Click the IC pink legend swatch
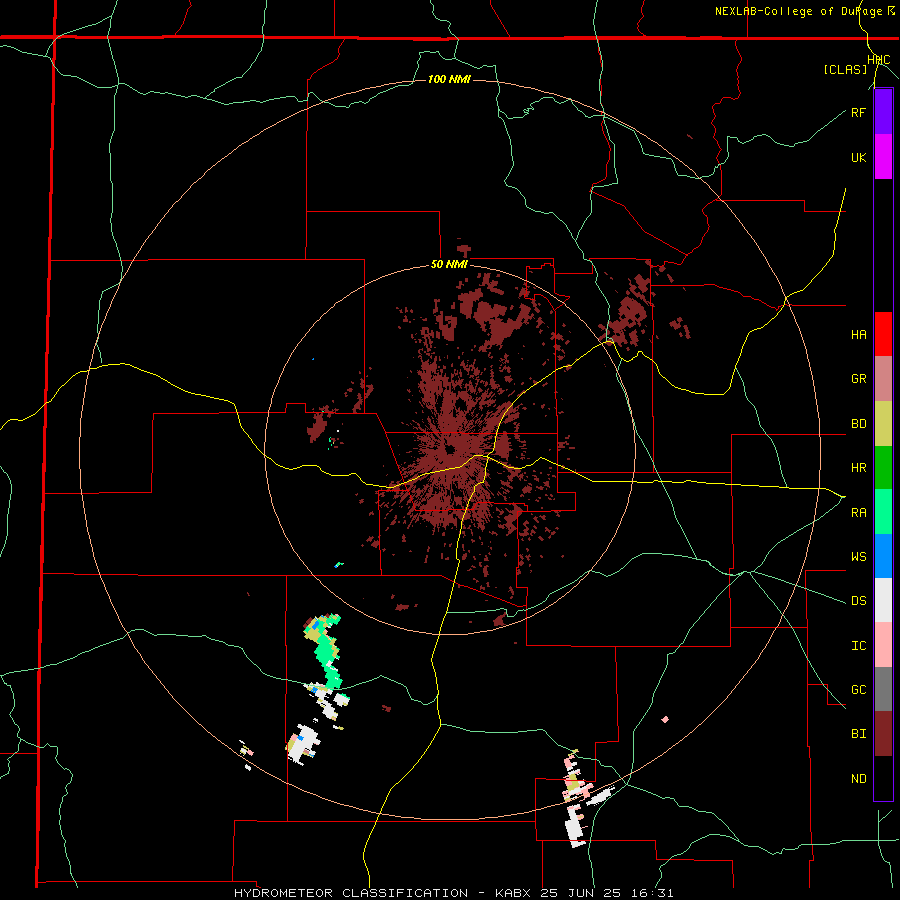The width and height of the screenshot is (900, 900). tap(883, 645)
